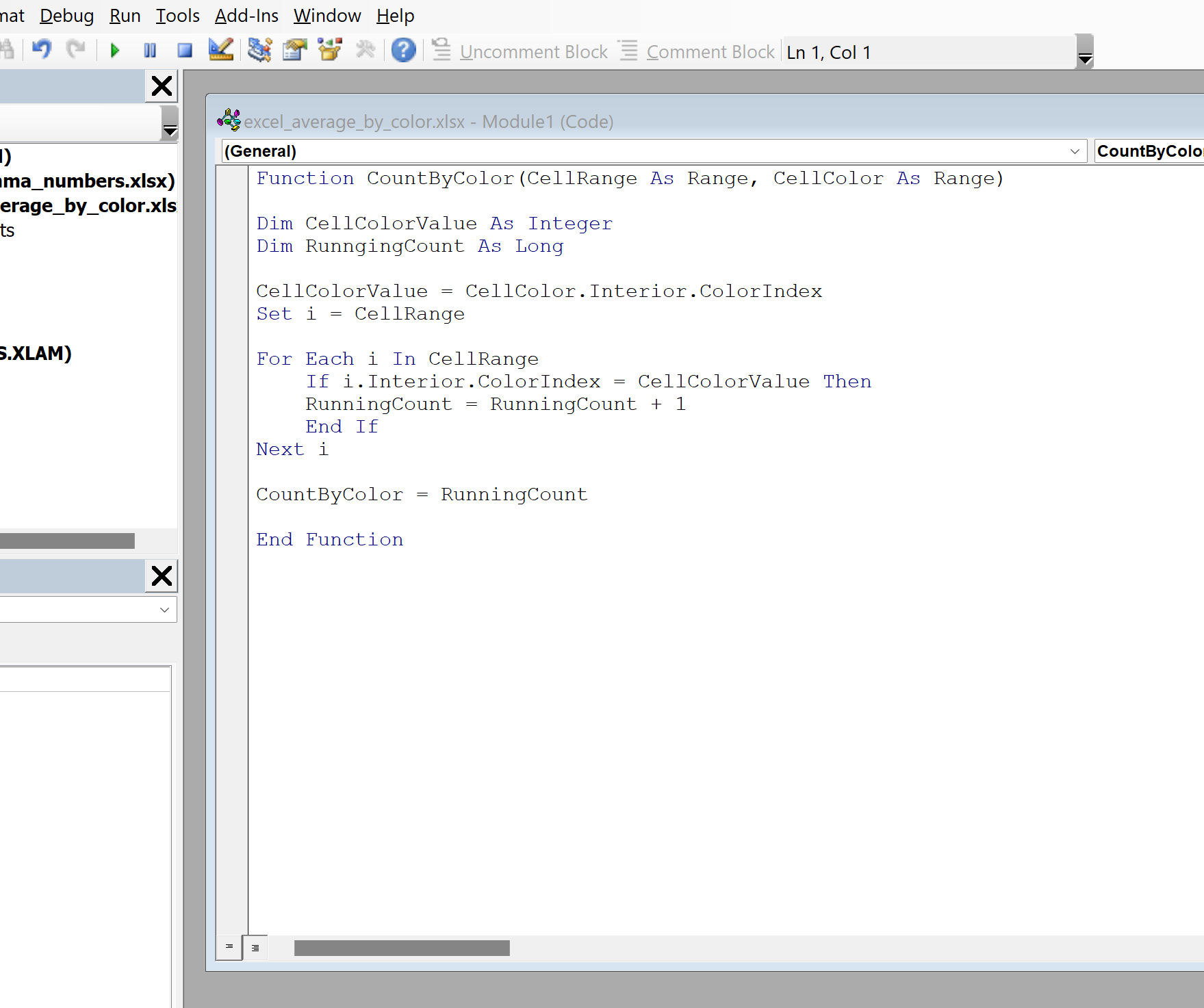Click Uncomment Block button

coord(520,51)
